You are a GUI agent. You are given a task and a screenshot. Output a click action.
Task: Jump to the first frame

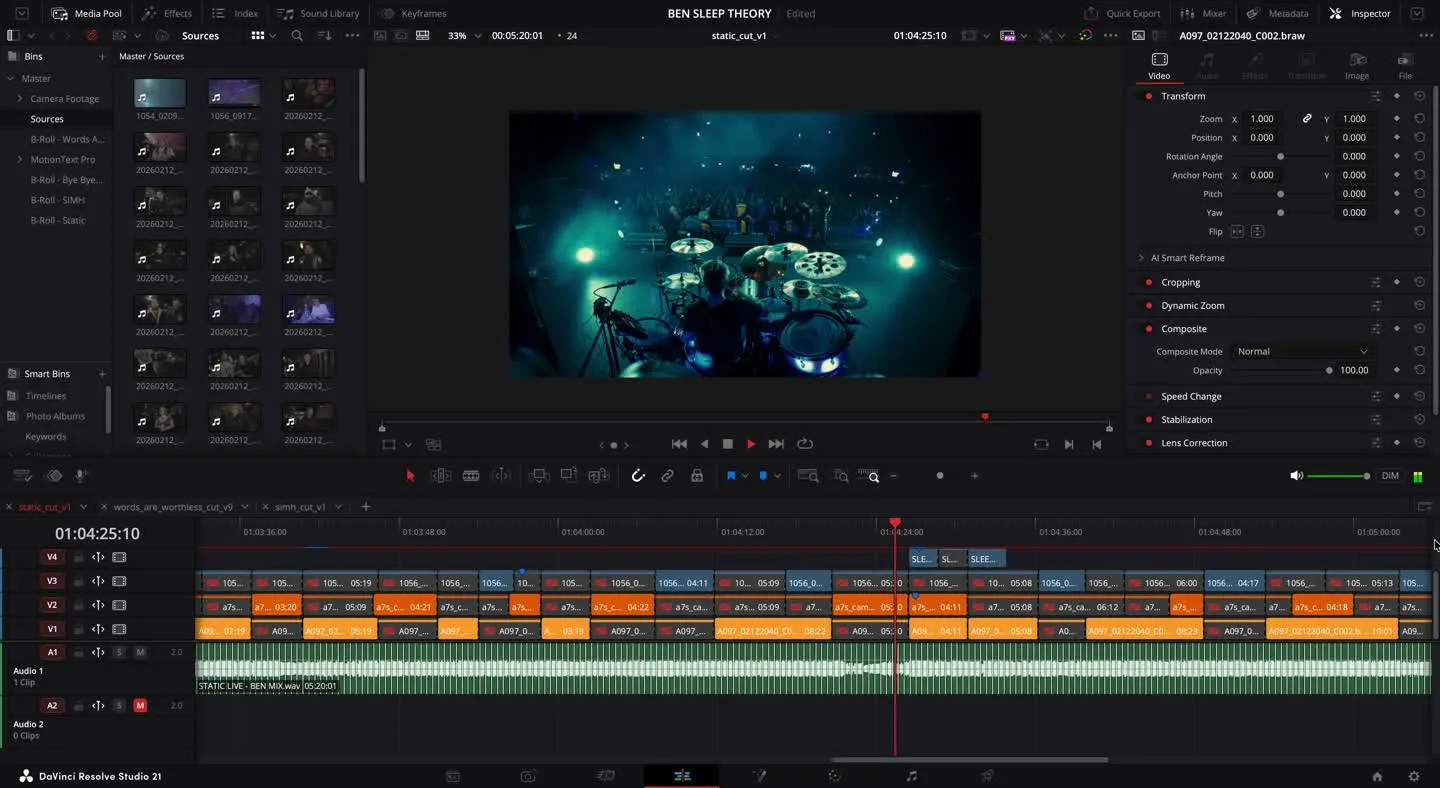[x=679, y=444]
